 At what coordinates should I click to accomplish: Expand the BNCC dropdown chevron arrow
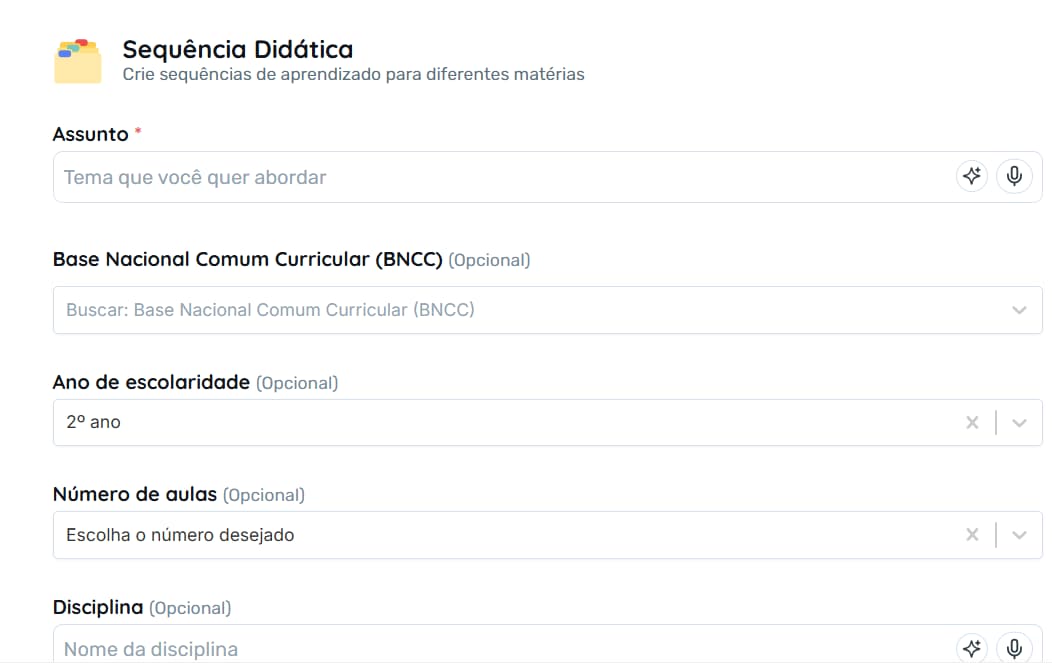click(x=1019, y=310)
